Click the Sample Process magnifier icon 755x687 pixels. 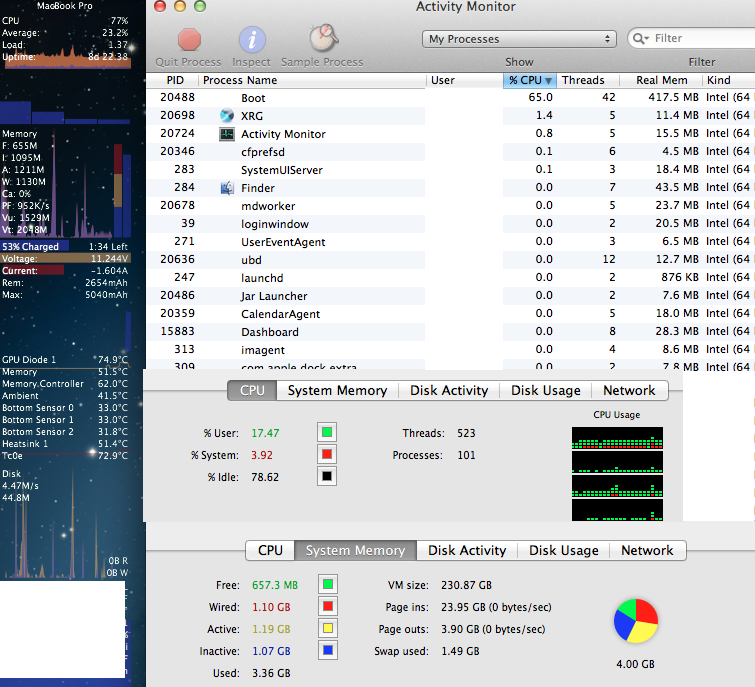[x=324, y=38]
